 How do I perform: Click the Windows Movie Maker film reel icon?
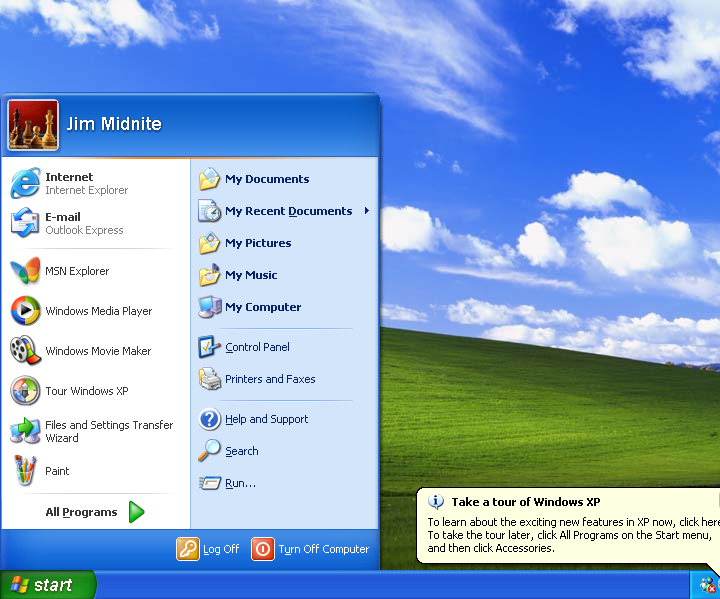coord(25,350)
